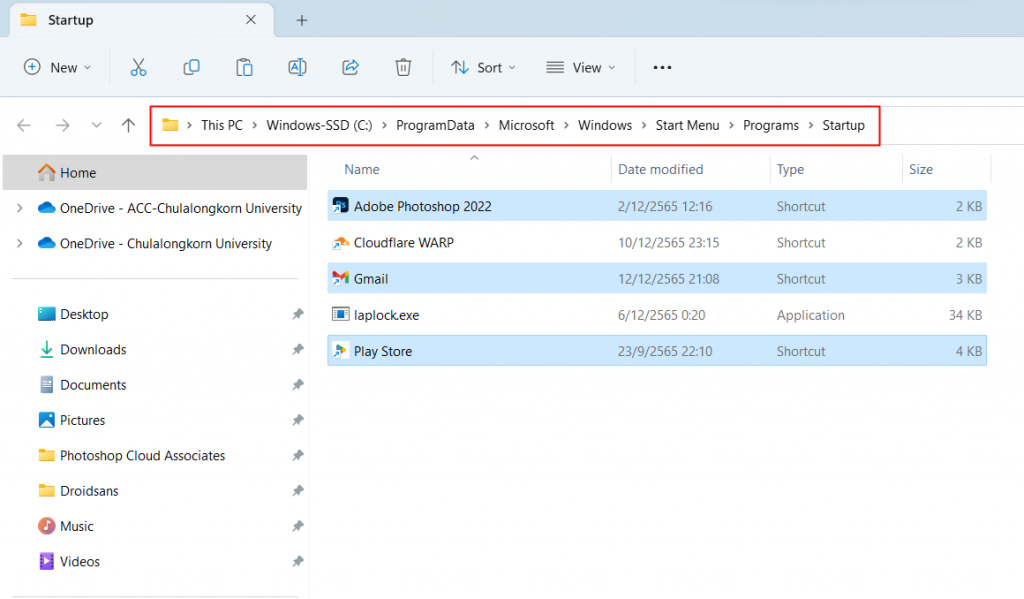Click the back navigation arrow

click(x=24, y=125)
